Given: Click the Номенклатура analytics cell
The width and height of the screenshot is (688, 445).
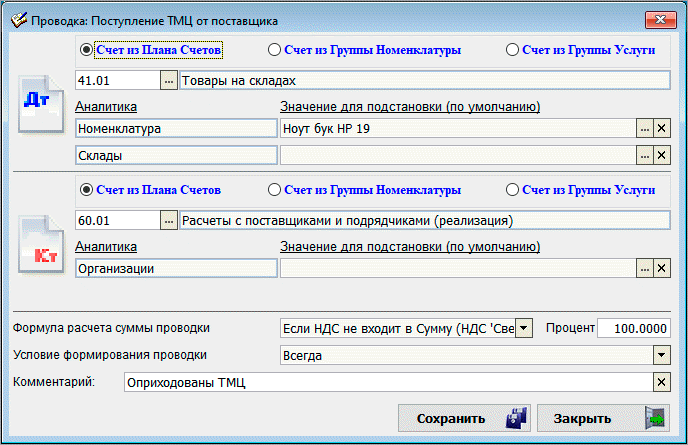Looking at the screenshot, I should [x=176, y=129].
